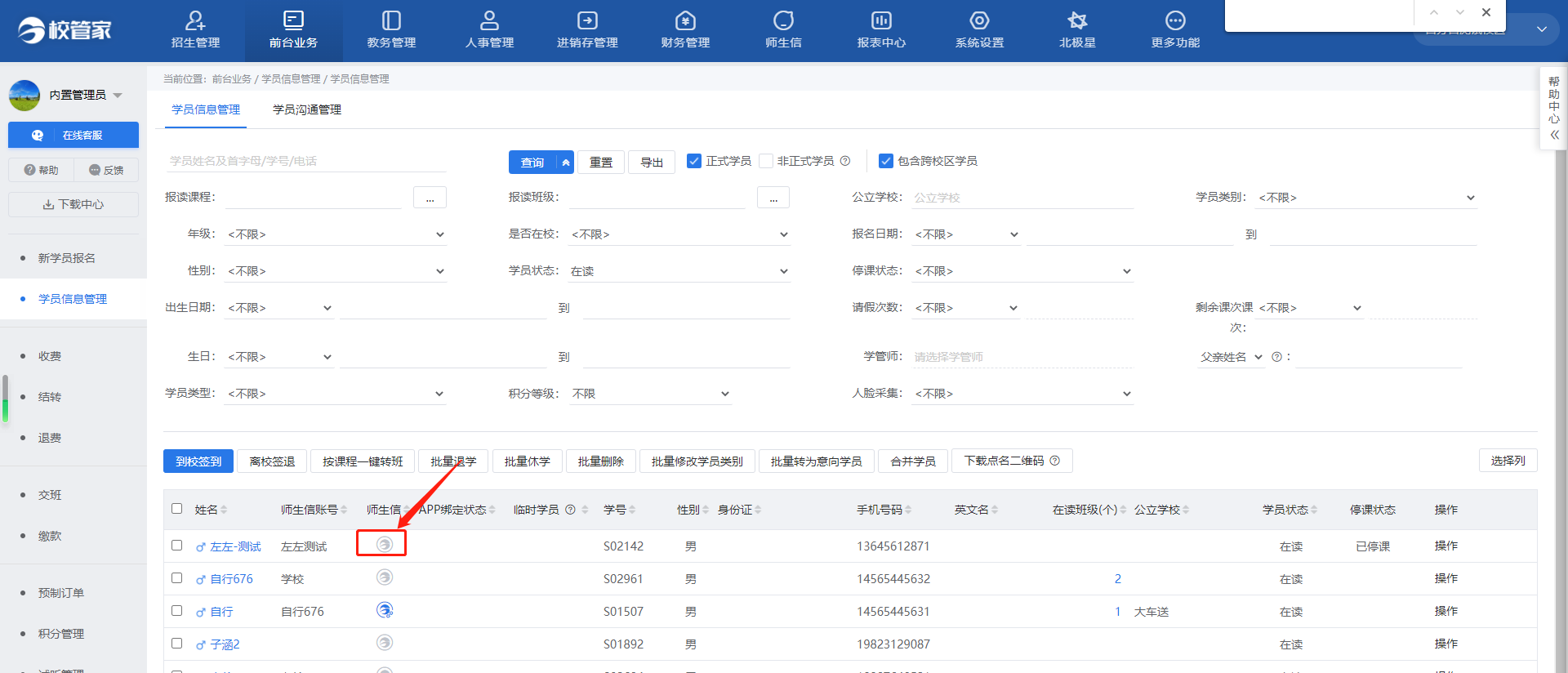Screen dimensions: 1568x673
Task: Select checkbox for 左左-测试 row
Action: (x=177, y=545)
